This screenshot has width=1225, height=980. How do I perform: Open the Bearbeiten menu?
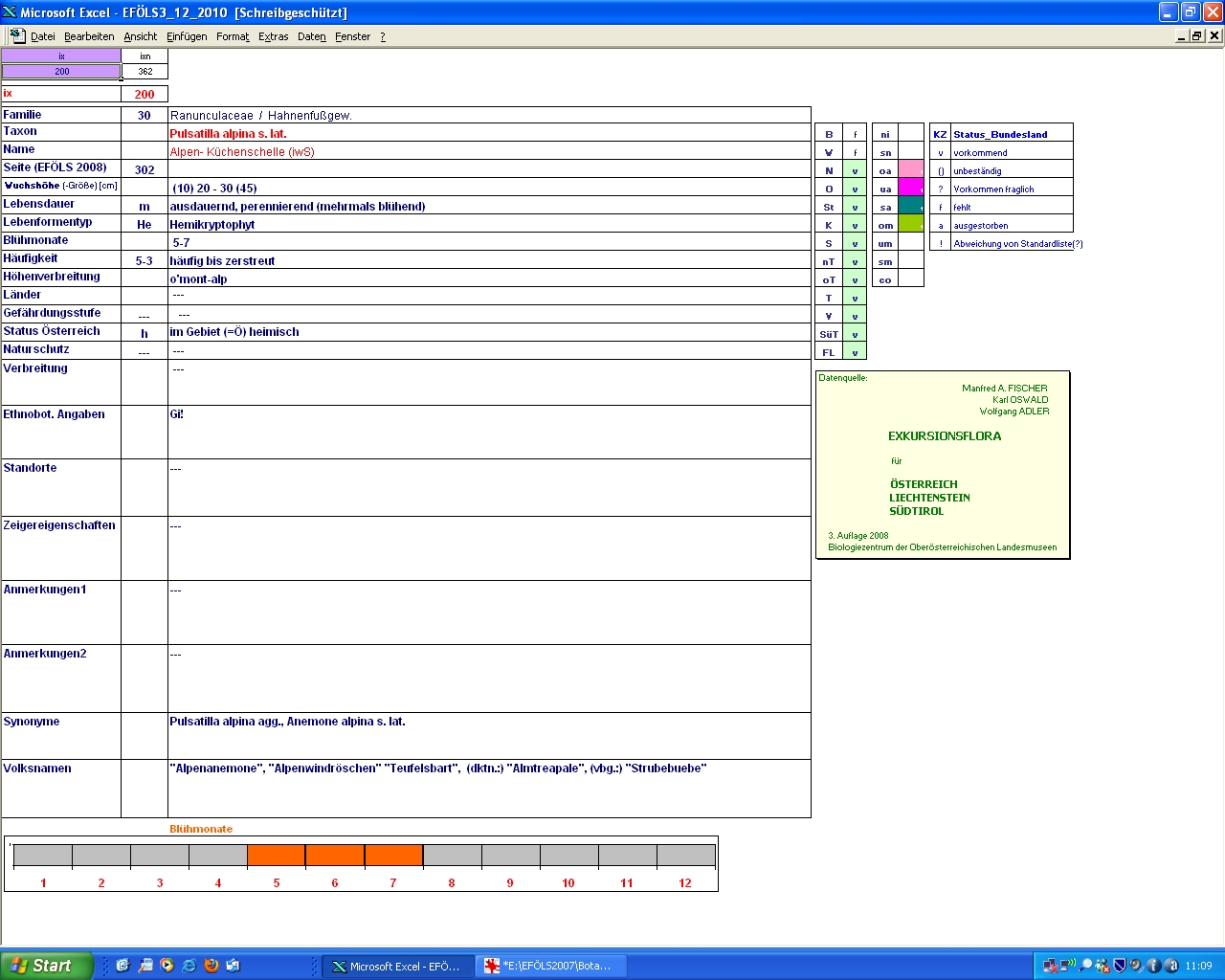89,36
